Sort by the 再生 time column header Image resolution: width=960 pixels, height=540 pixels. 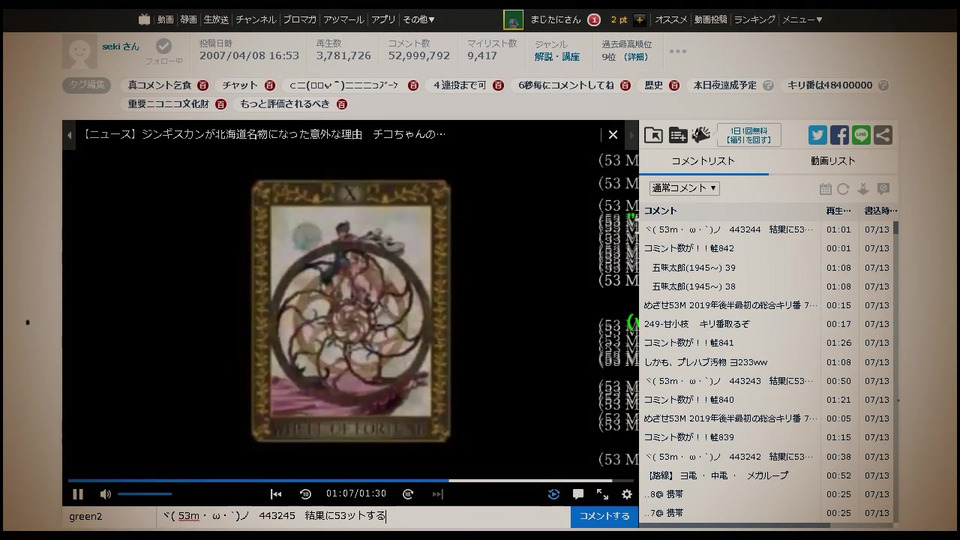838,211
